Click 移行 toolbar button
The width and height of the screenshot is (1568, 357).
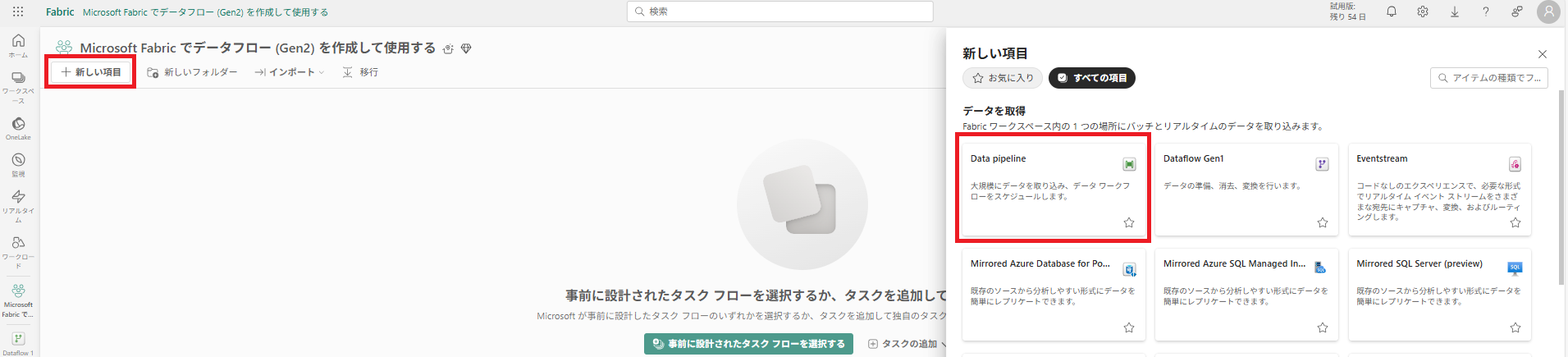coord(360,72)
